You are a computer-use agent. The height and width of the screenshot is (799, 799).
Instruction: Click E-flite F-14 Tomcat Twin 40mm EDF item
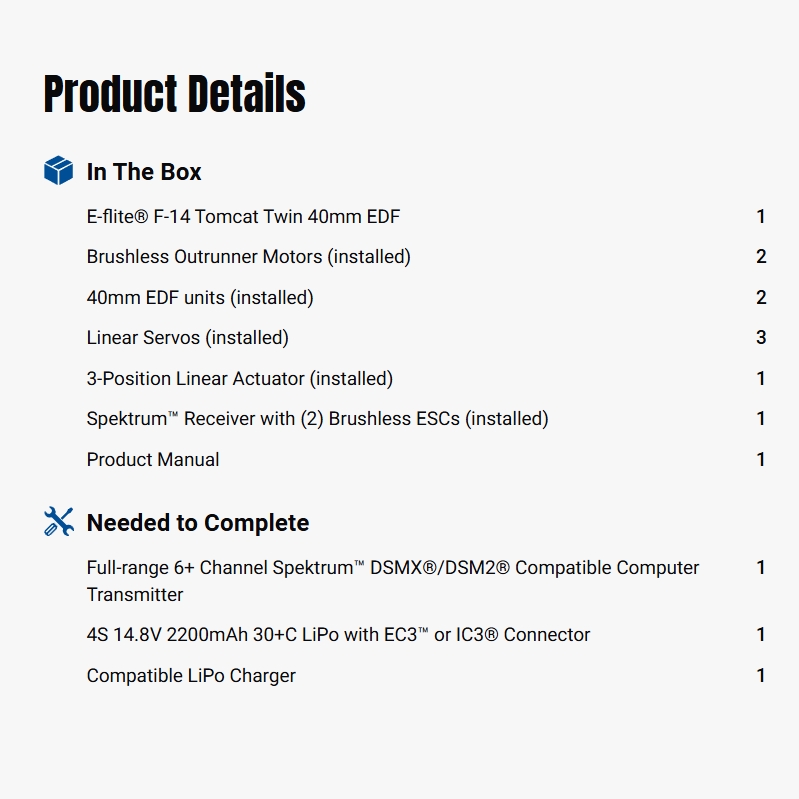(243, 216)
